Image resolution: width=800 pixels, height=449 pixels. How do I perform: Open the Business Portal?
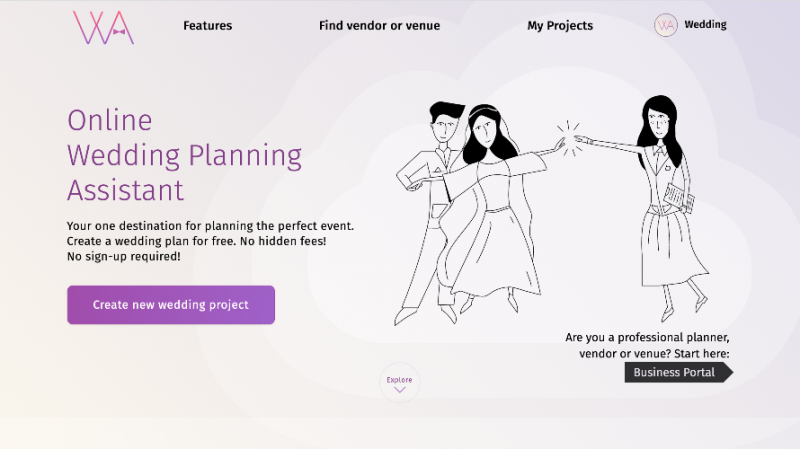coord(677,372)
